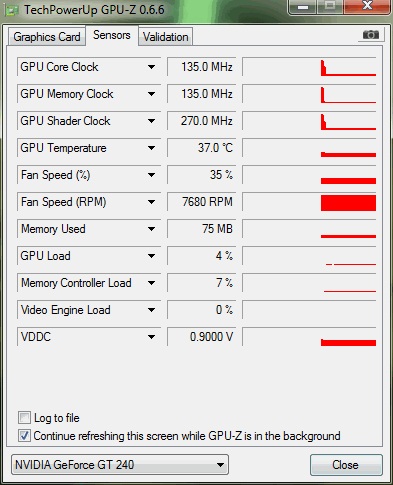Enable the Log to file checkbox
Viewport: 393px width, 485px height.
24,418
